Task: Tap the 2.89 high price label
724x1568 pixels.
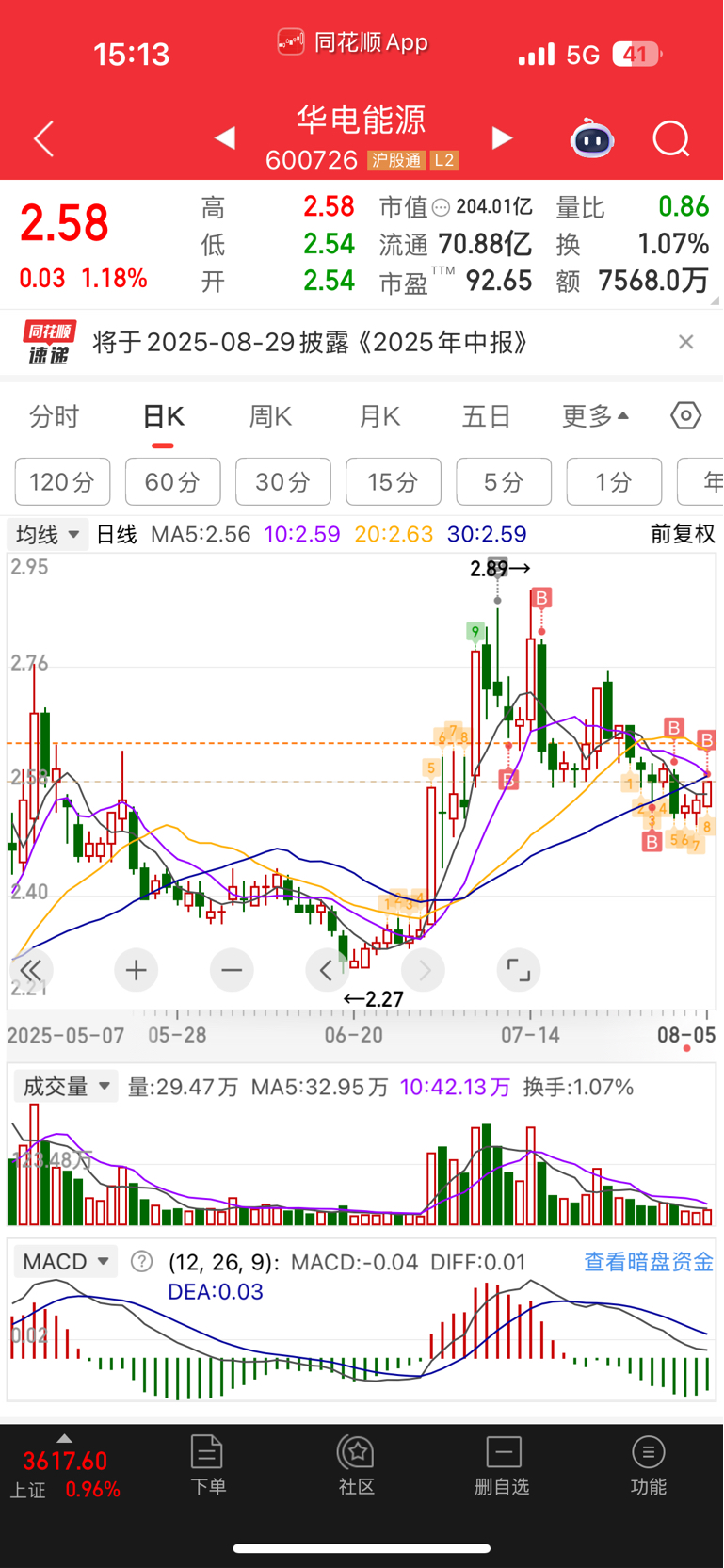Action: point(500,568)
